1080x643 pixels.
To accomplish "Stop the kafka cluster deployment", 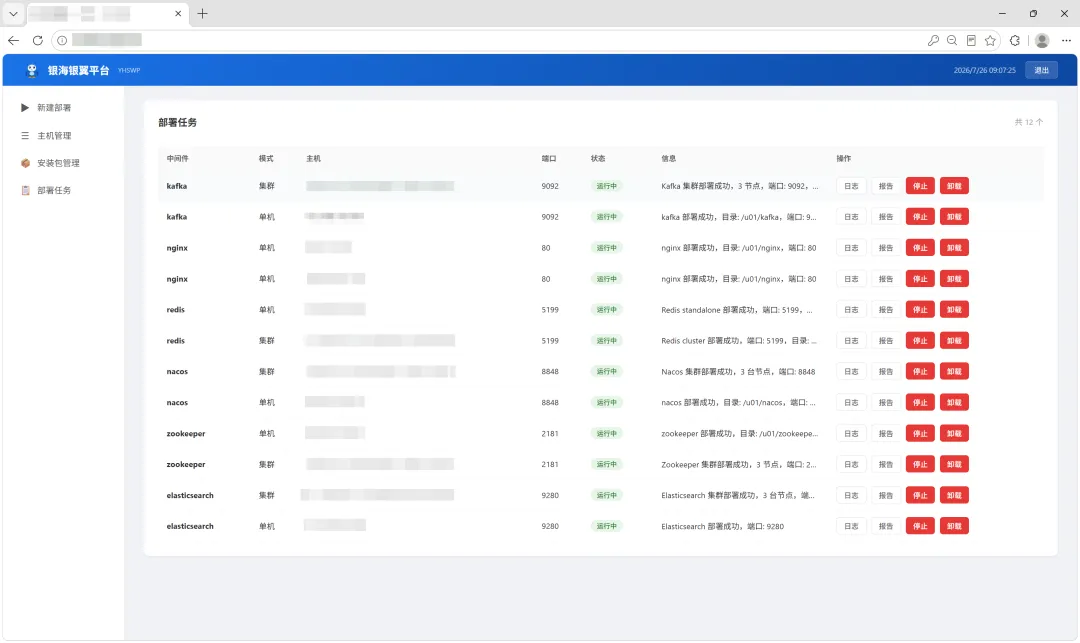I will coord(920,186).
